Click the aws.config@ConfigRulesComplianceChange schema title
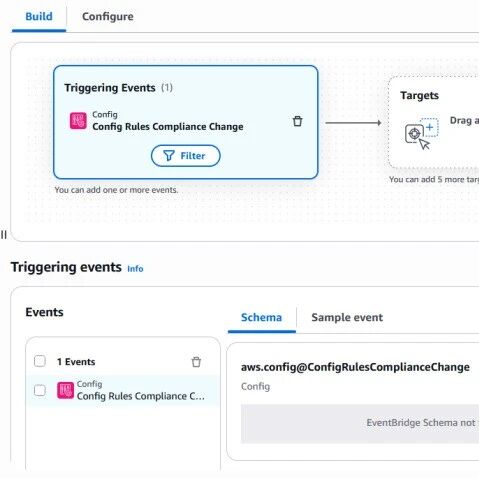The image size is (479, 479). point(355,367)
